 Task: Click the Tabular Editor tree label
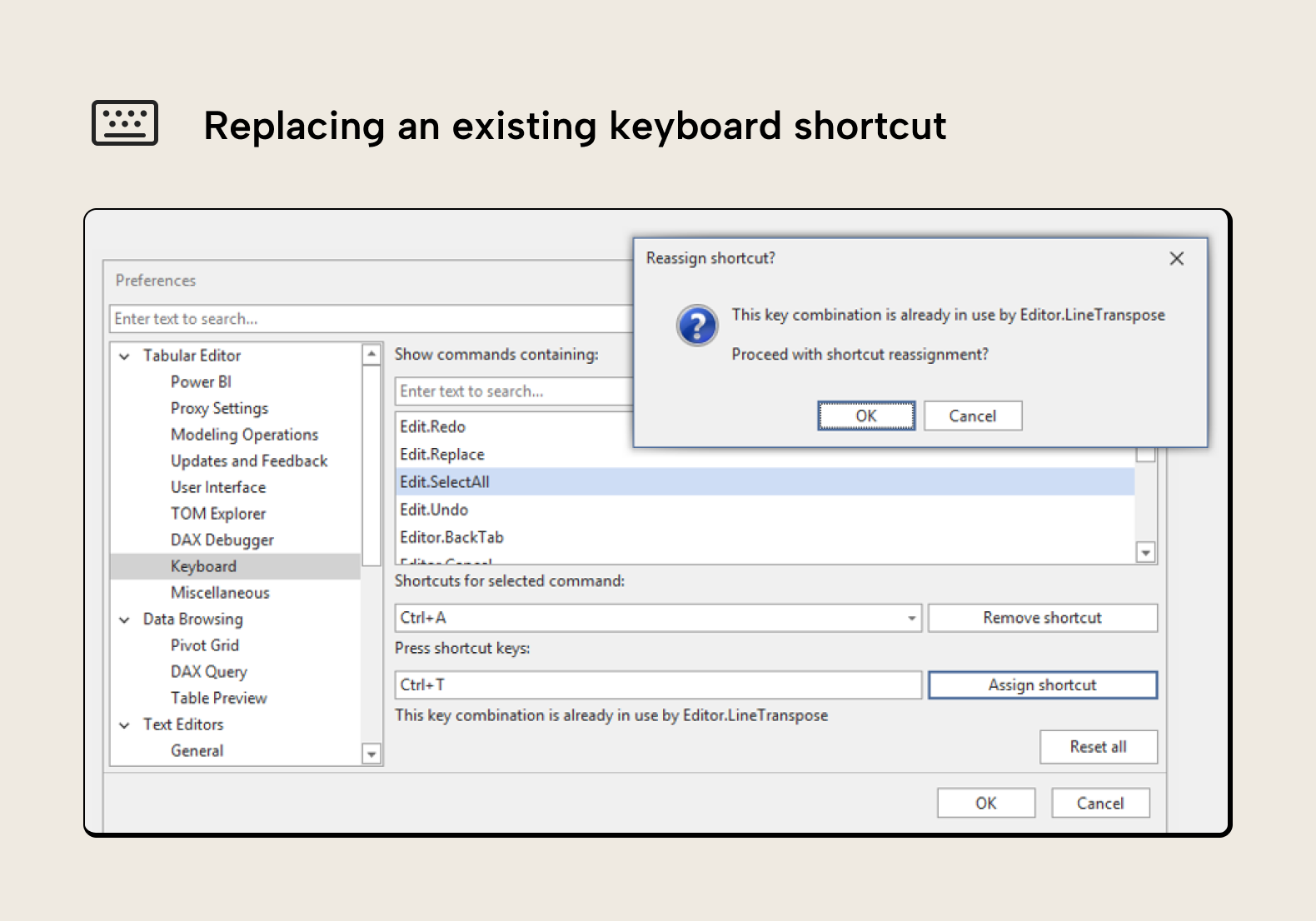(x=192, y=356)
